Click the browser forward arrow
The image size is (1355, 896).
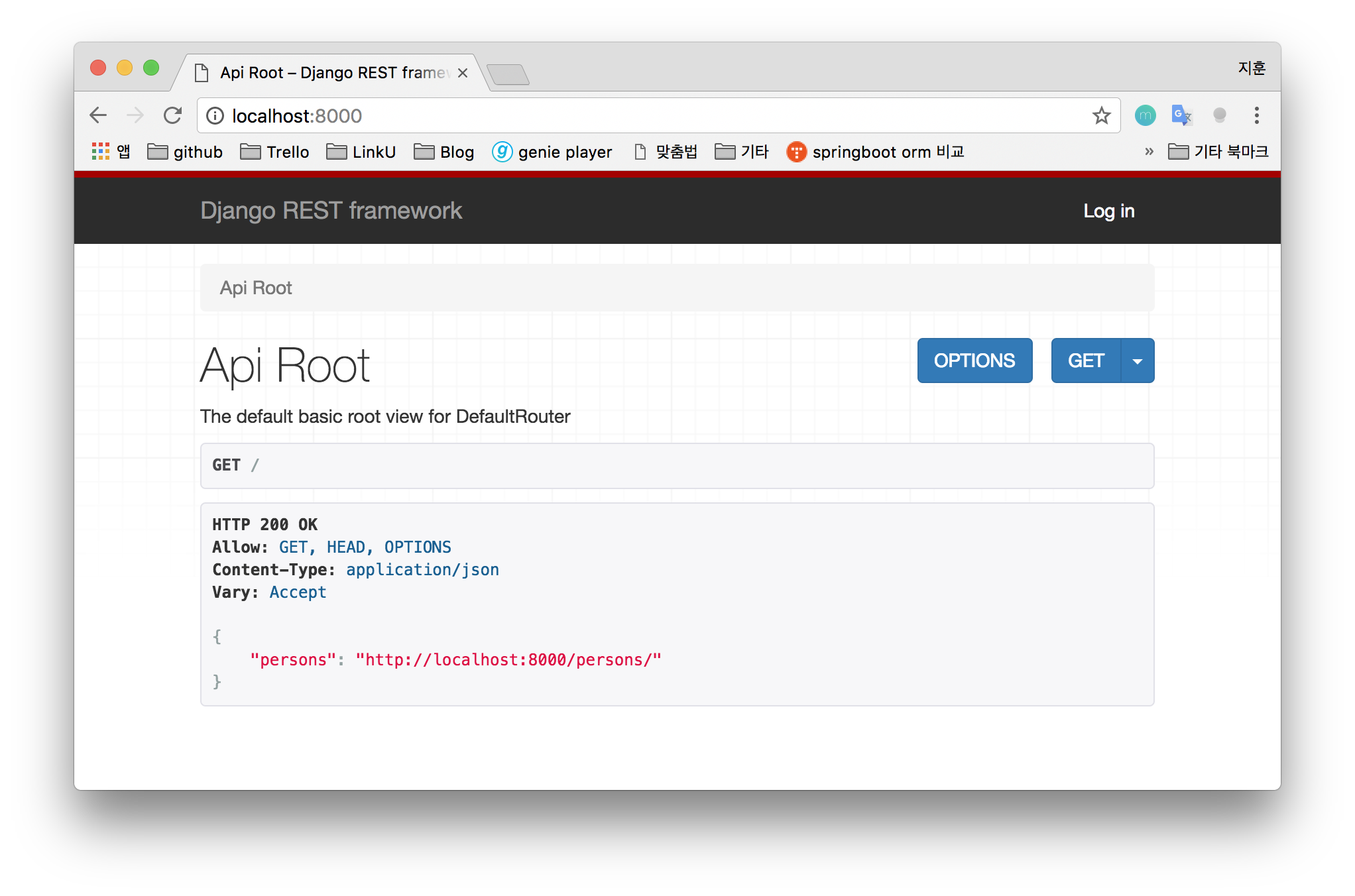[135, 115]
